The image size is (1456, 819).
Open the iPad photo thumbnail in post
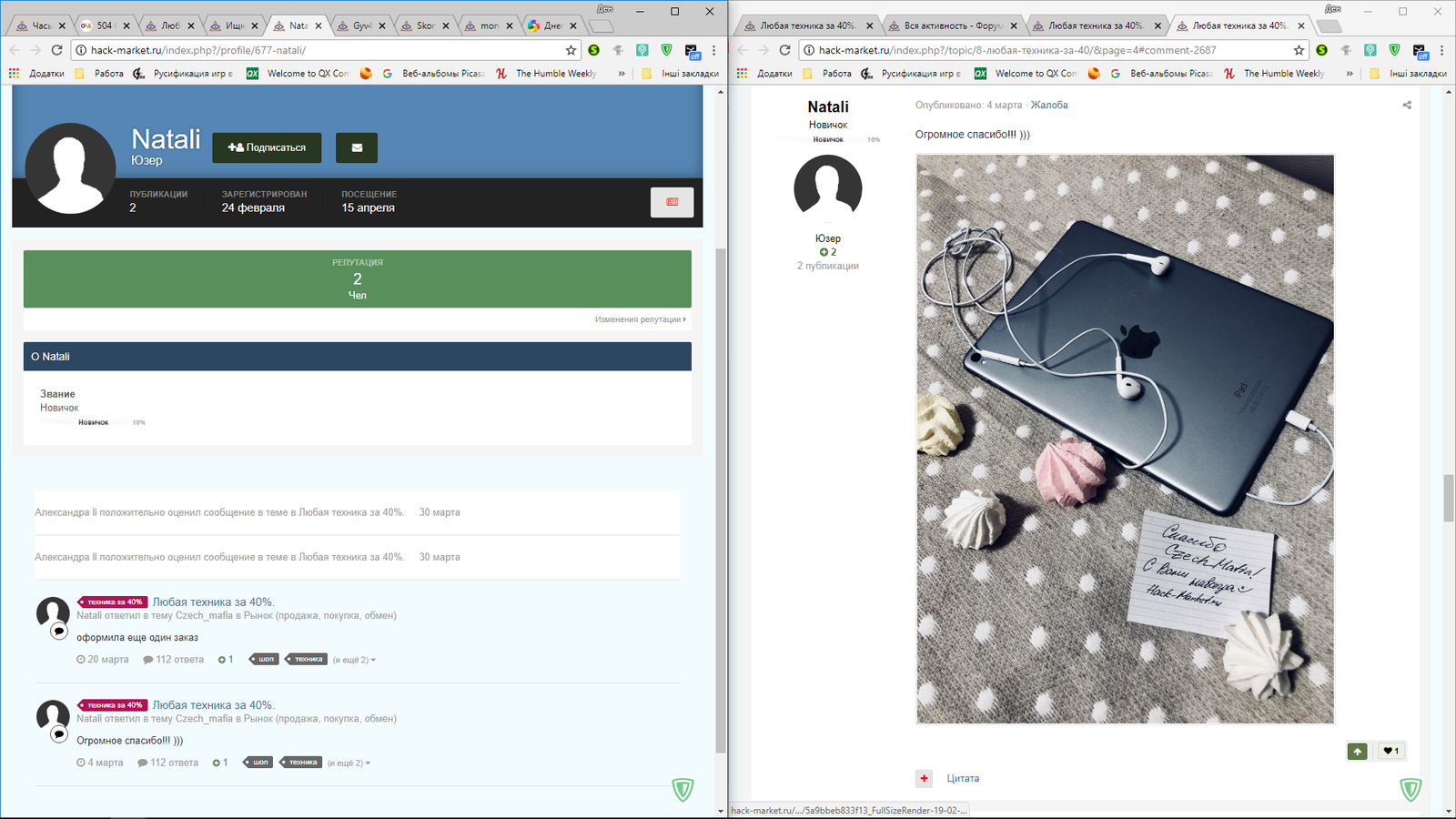pyautogui.click(x=1125, y=439)
